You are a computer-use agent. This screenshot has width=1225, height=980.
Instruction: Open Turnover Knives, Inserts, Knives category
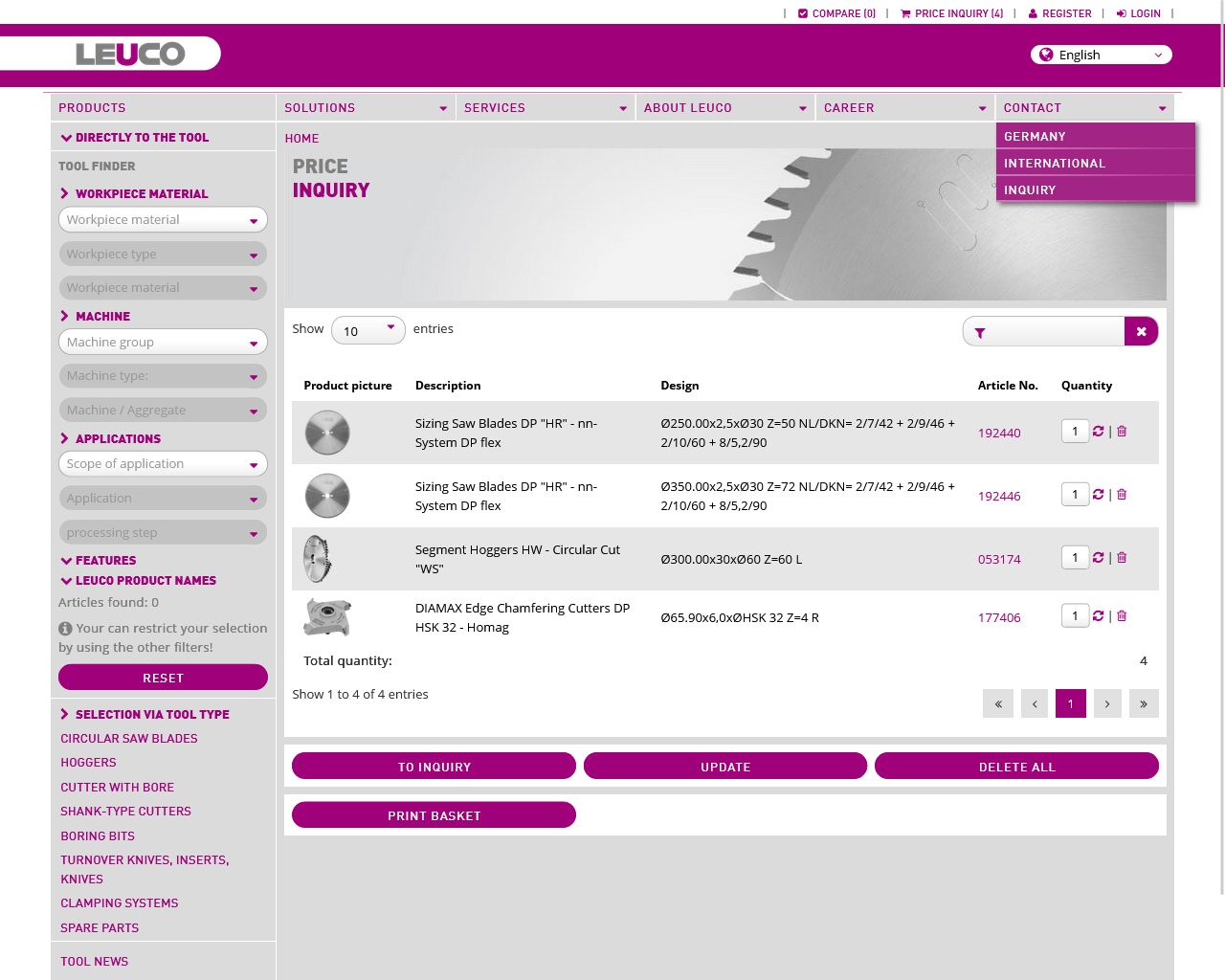coord(145,870)
